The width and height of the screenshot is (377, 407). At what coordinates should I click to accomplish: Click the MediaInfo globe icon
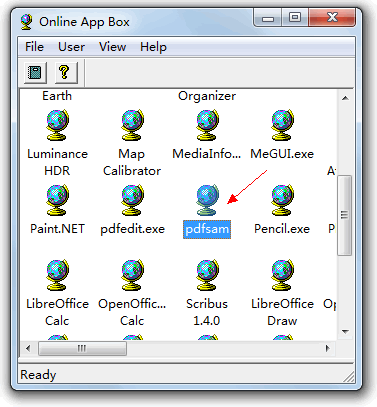click(207, 125)
